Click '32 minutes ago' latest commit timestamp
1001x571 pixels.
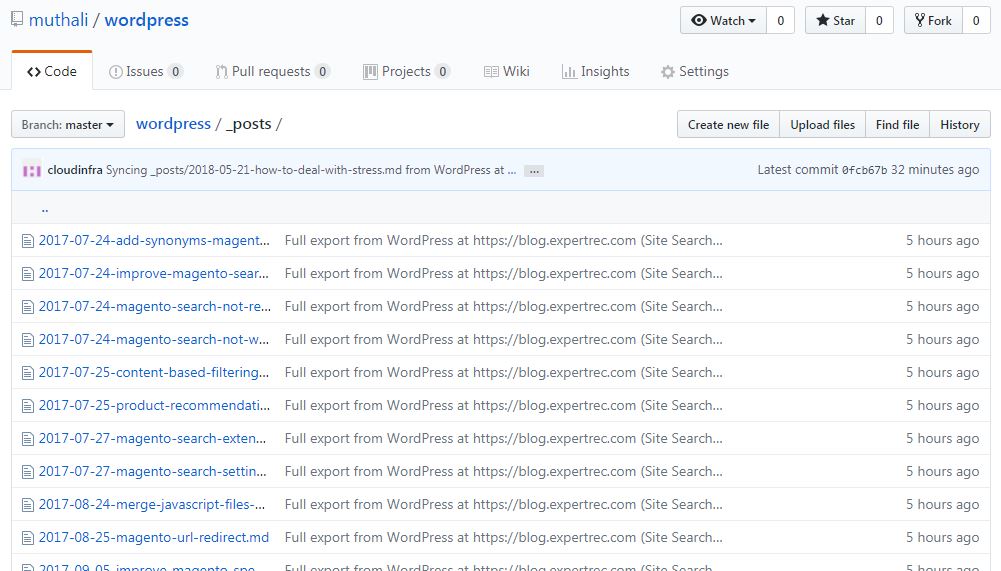[x=935, y=169]
